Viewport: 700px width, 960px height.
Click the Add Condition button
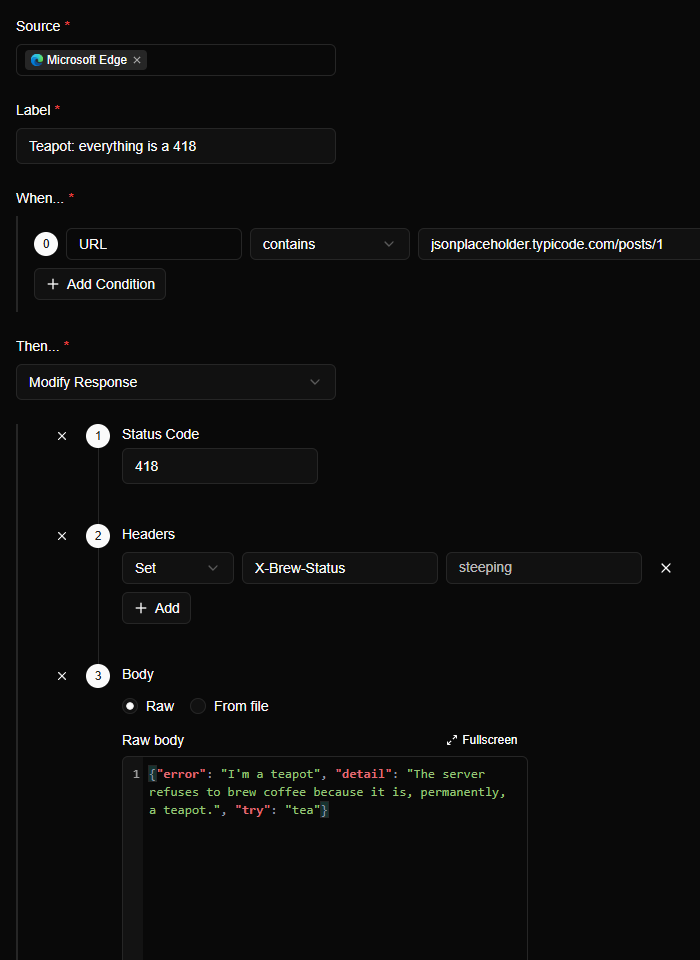coord(100,284)
